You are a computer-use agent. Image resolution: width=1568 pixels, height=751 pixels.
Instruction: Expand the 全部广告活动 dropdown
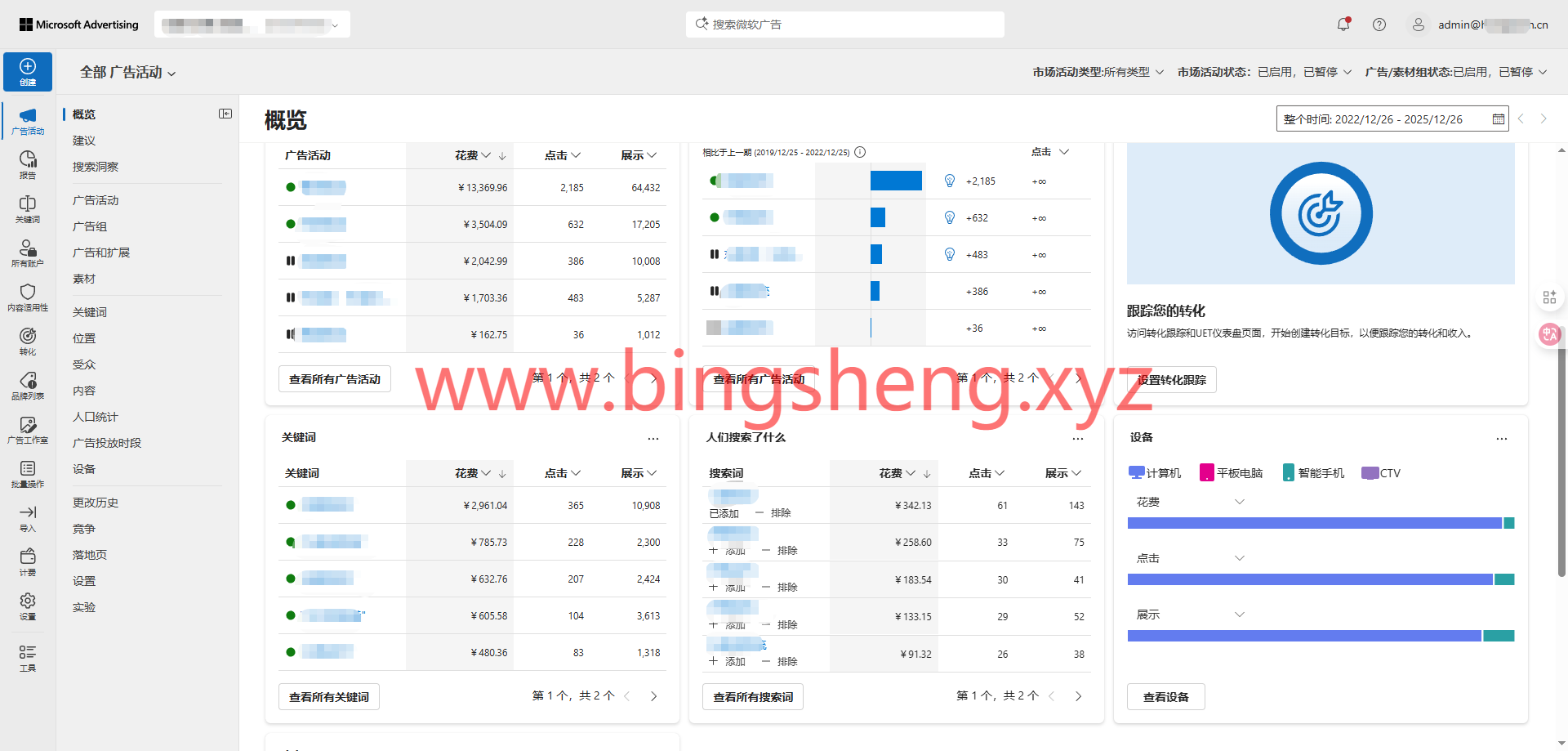point(127,73)
